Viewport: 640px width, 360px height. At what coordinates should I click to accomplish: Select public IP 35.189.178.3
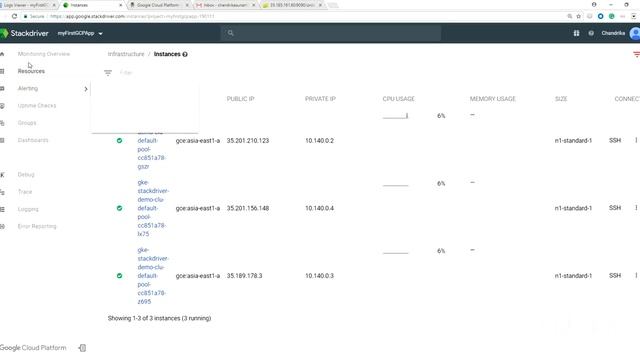coord(244,276)
